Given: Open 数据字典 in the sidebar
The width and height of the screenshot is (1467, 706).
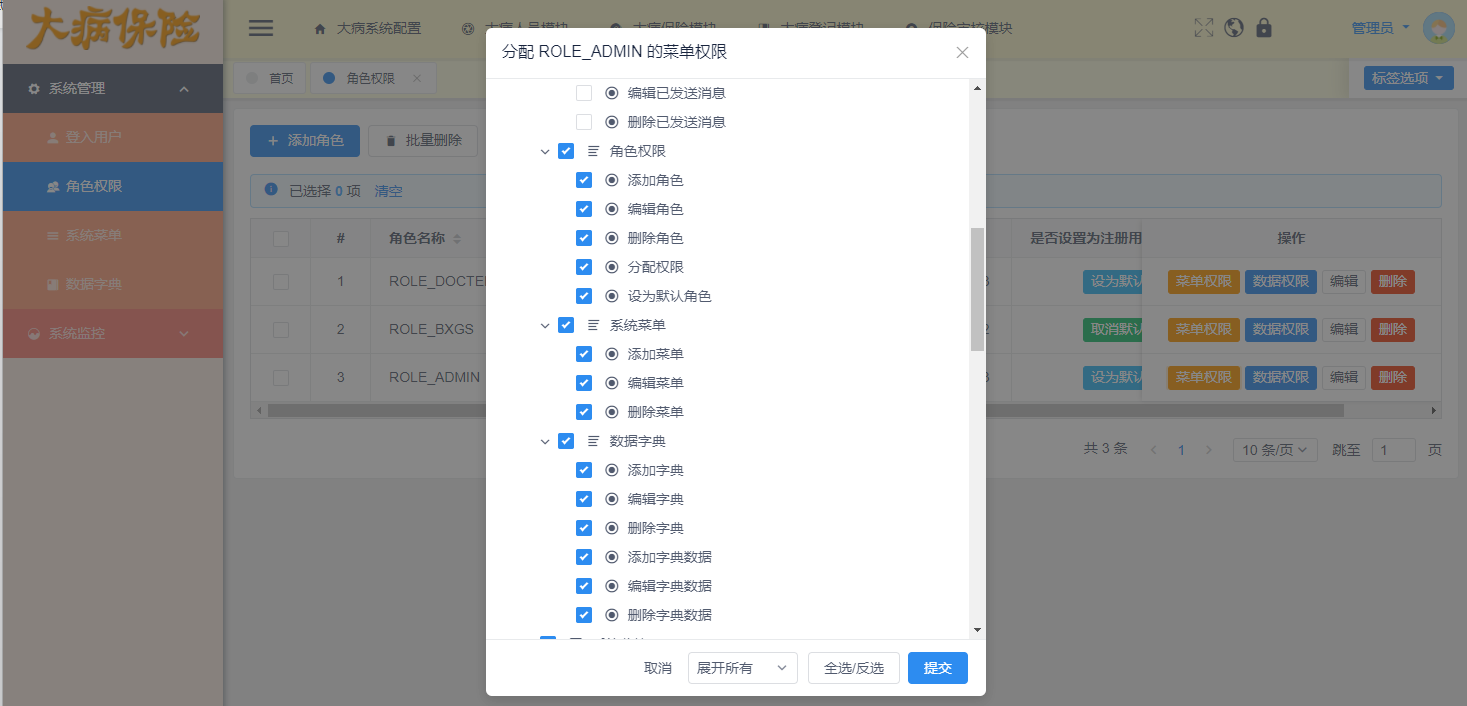Looking at the screenshot, I should pyautogui.click(x=112, y=284).
